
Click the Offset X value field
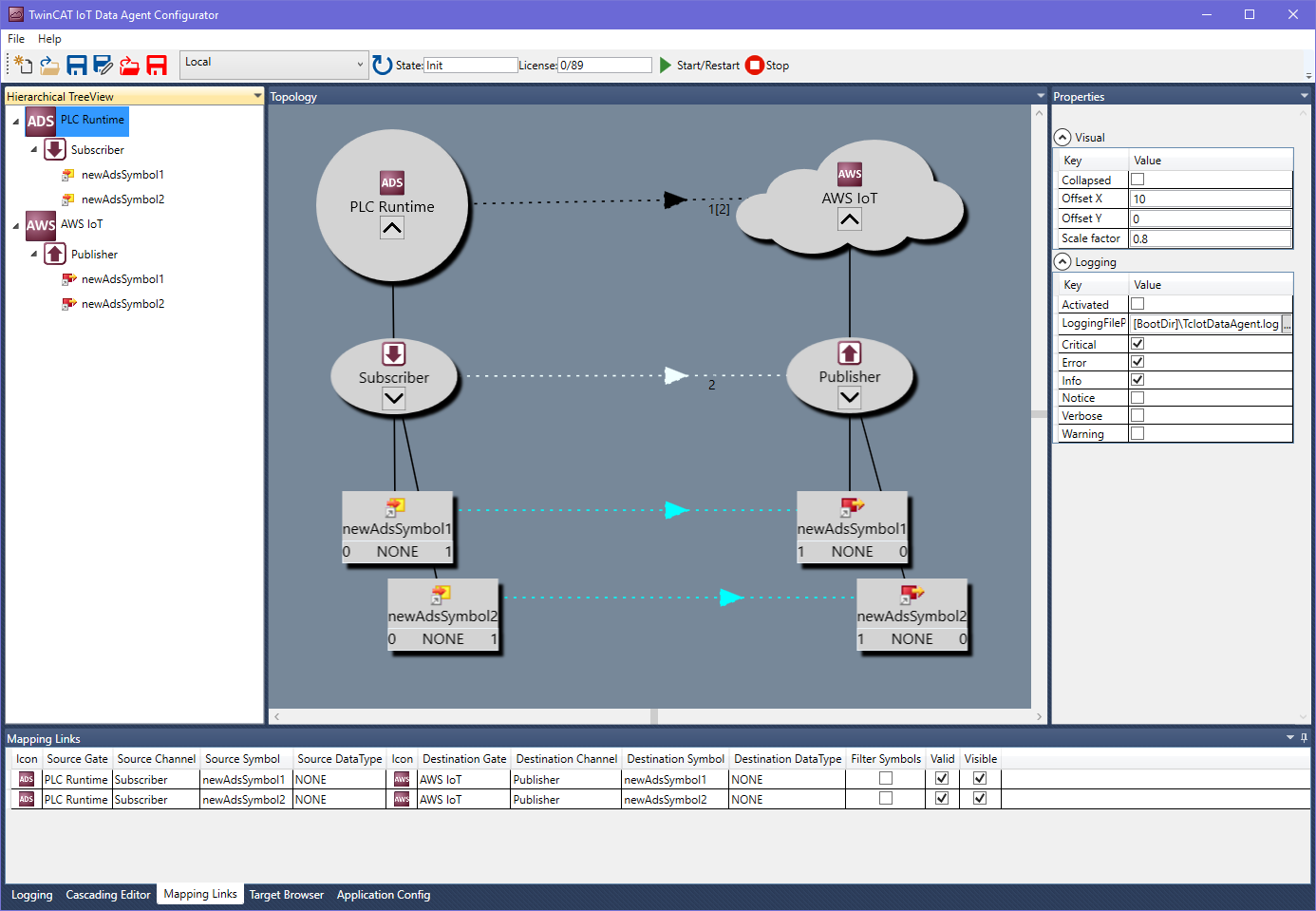pyautogui.click(x=1211, y=199)
